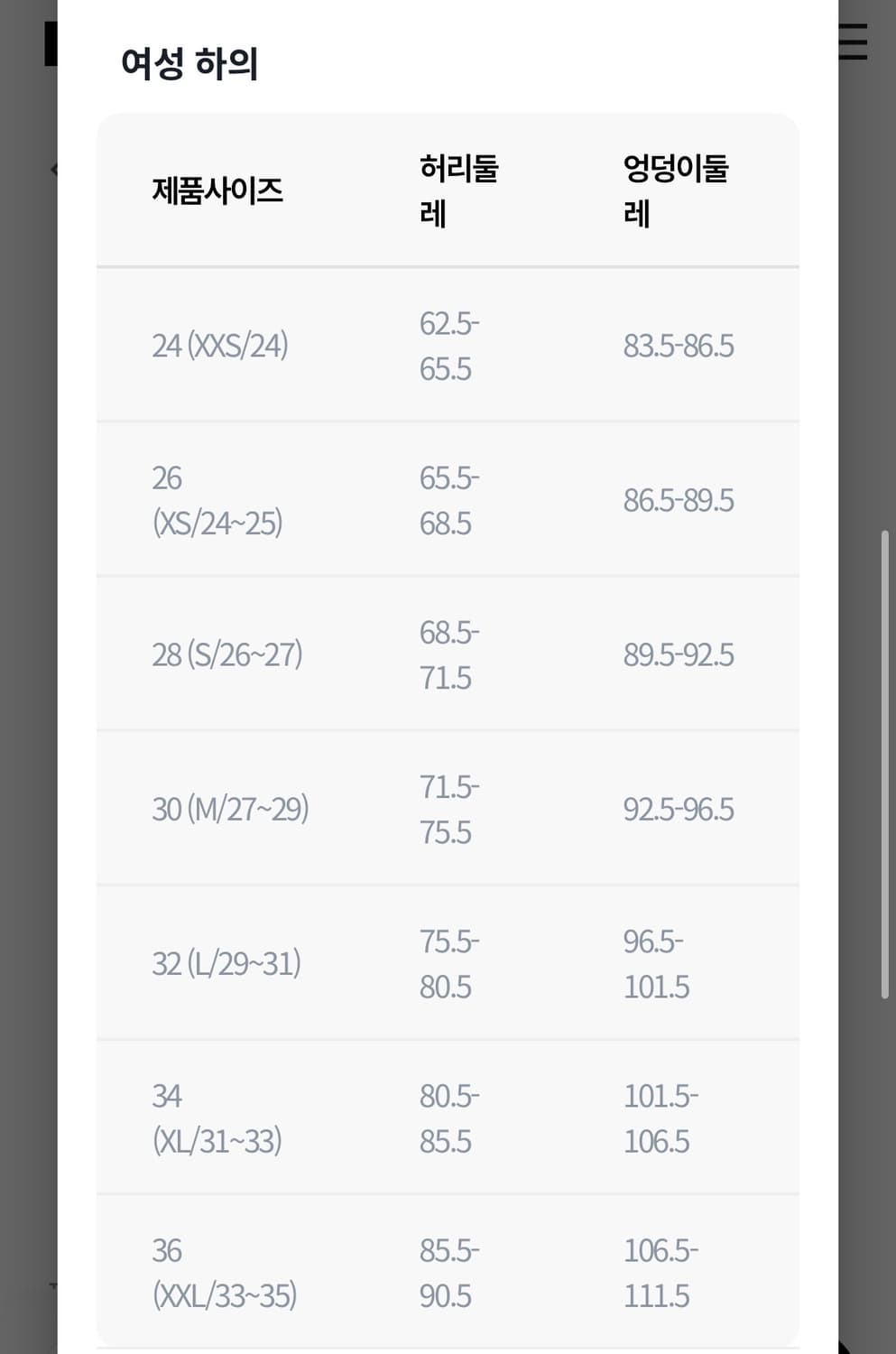Click the 제품사이즈 column header
The width and height of the screenshot is (896, 1354).
click(x=217, y=190)
